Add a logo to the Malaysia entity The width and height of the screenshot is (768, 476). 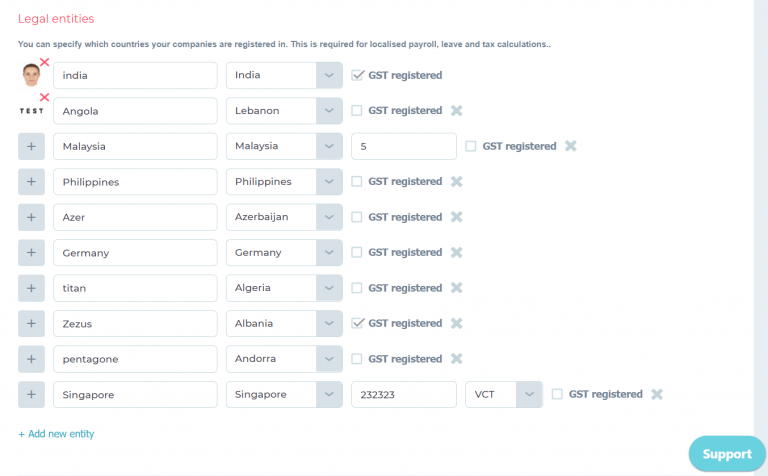tap(31, 146)
